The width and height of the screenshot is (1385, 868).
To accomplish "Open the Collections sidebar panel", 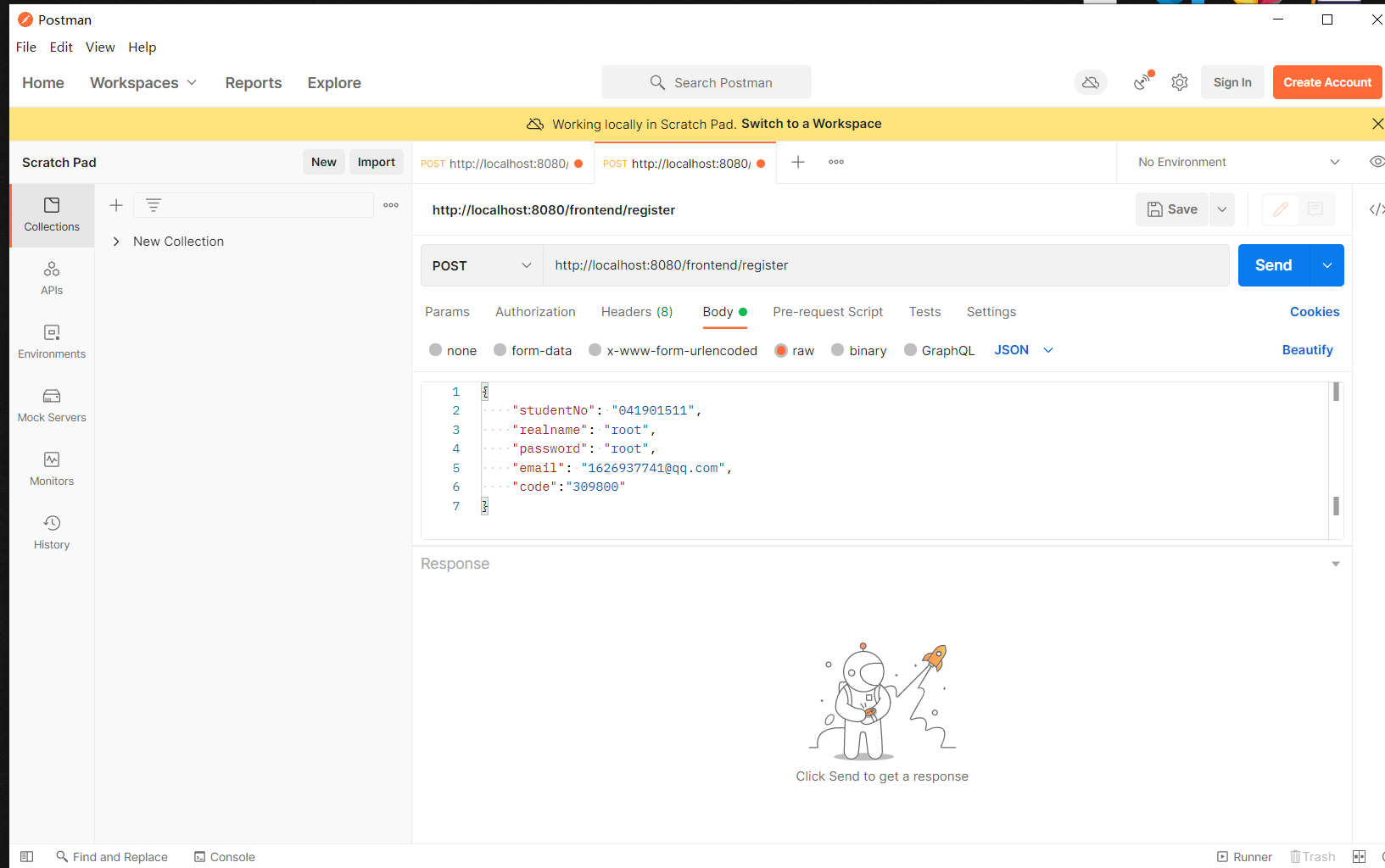I will point(52,215).
